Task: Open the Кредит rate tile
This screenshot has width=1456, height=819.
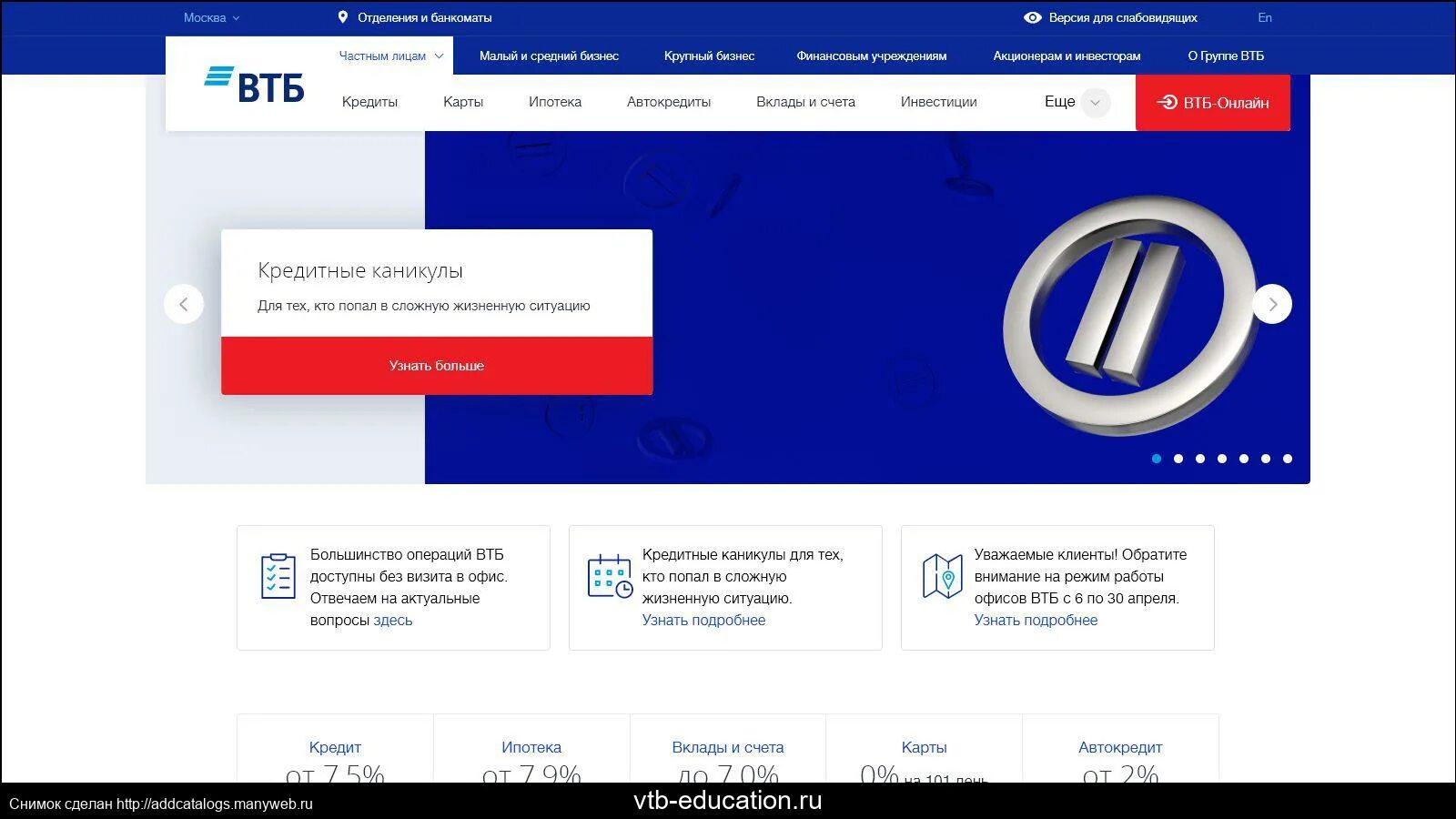Action: (335, 749)
